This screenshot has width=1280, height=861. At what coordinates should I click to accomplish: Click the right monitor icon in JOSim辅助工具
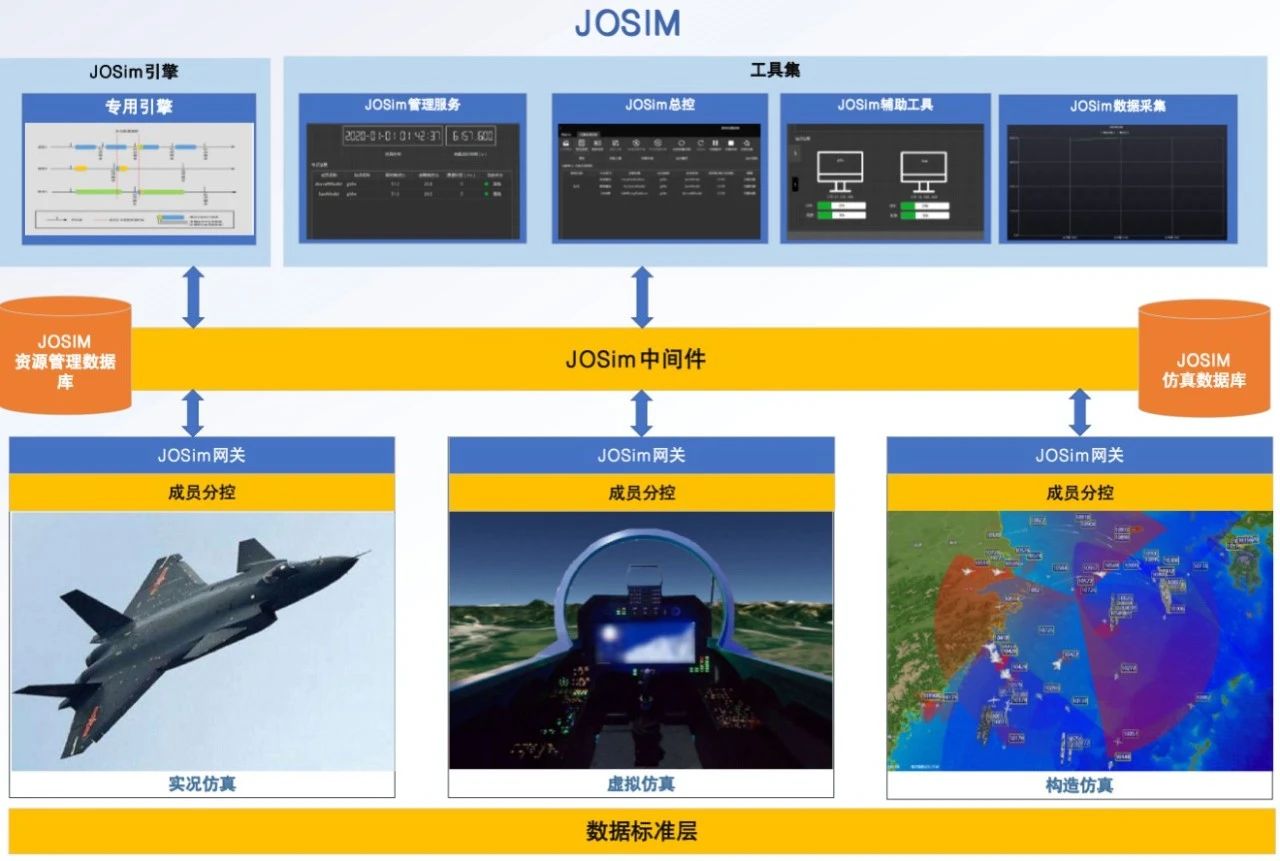click(x=923, y=170)
